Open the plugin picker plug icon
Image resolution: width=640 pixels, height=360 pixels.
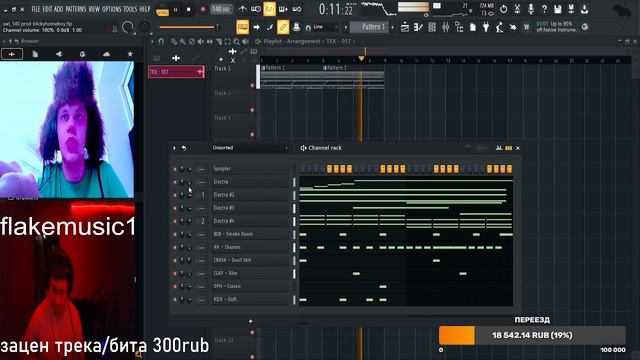click(486, 27)
